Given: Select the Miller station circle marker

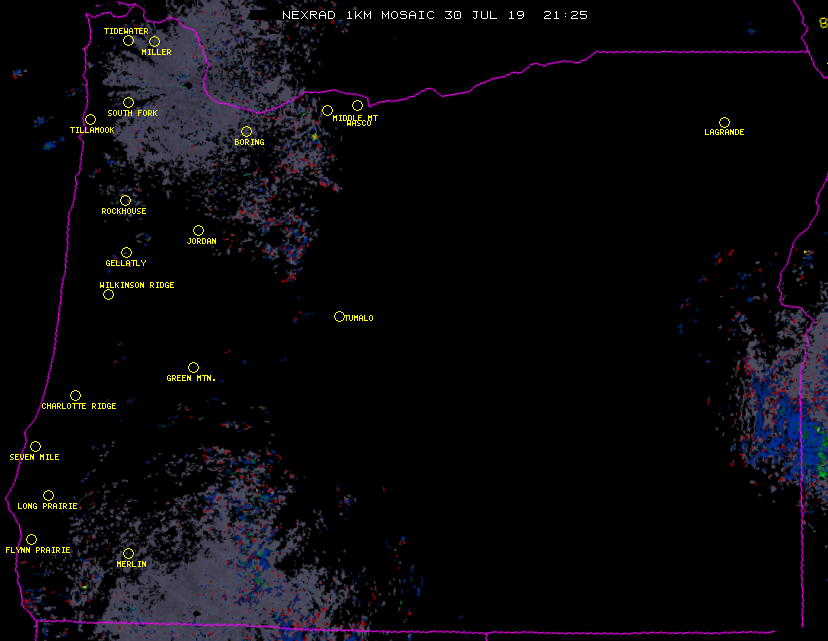Looking at the screenshot, I should (154, 42).
